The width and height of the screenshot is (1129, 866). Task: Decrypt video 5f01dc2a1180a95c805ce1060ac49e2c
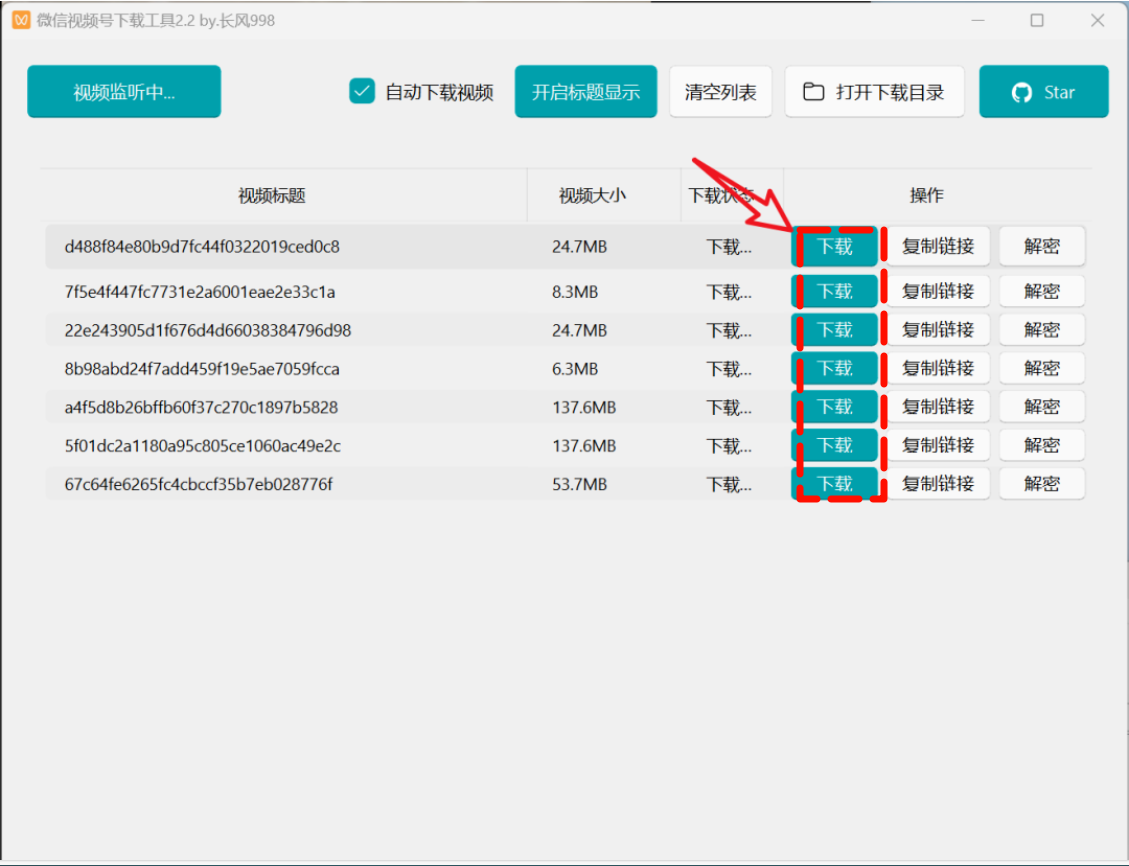tap(1041, 445)
